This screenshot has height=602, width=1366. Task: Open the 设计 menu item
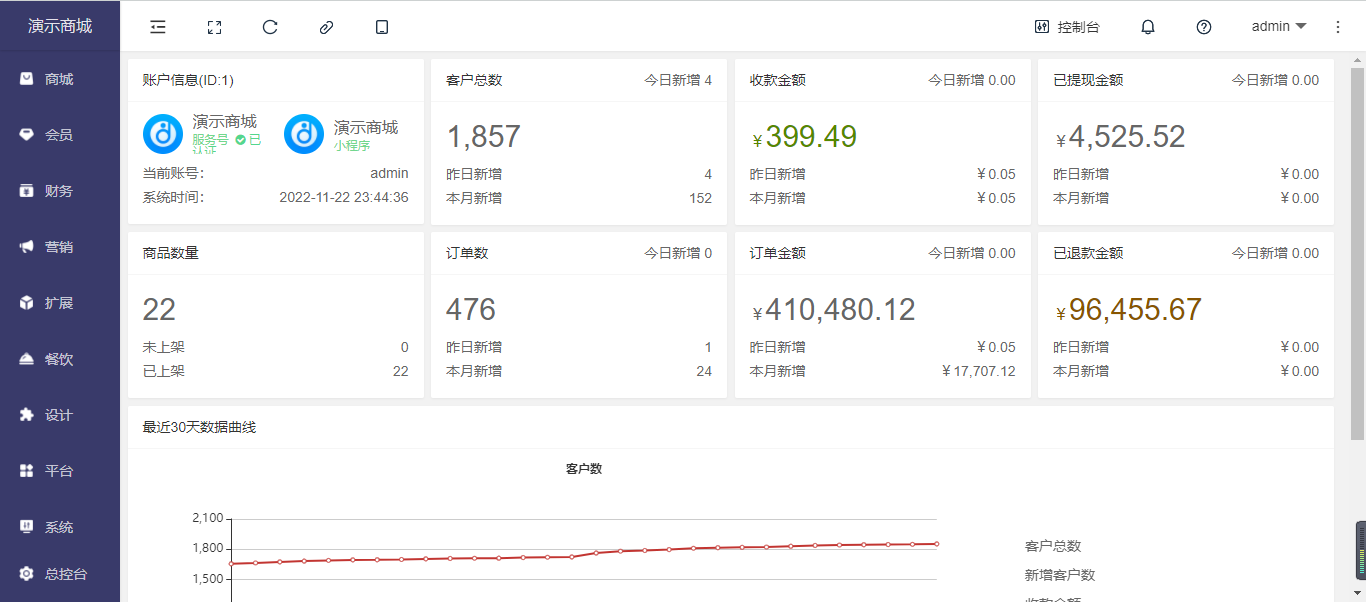pos(60,415)
